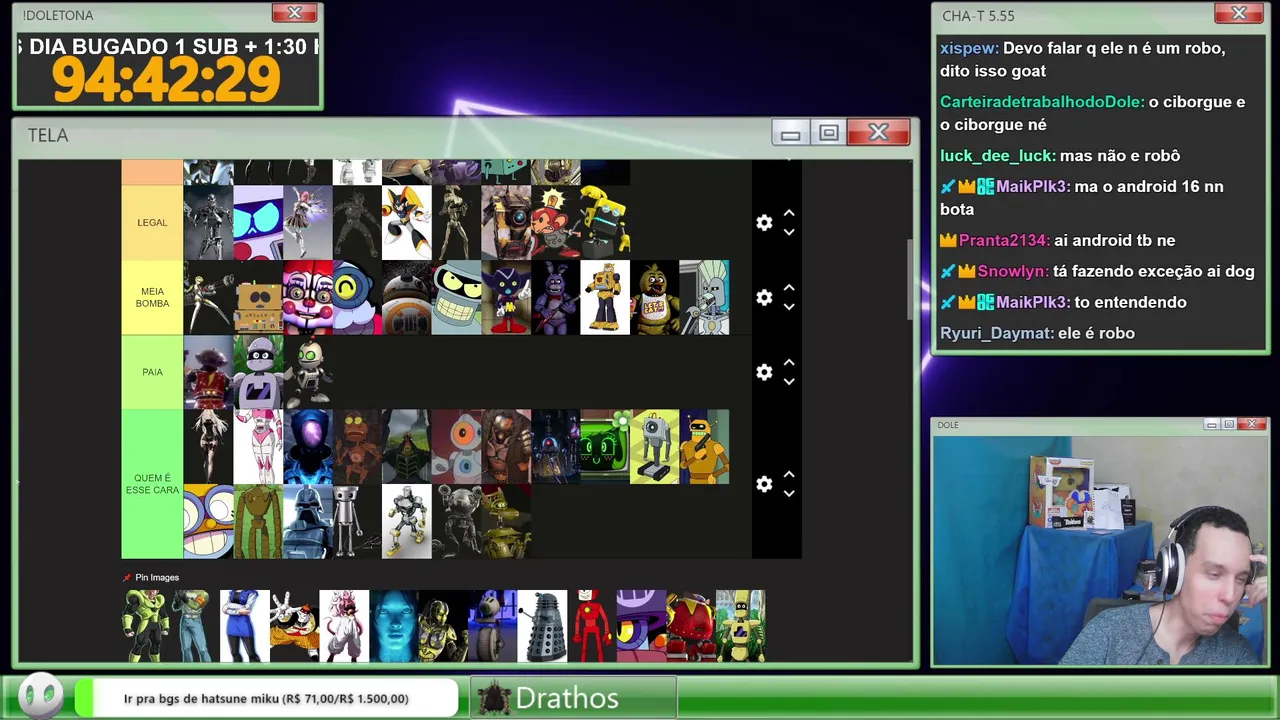
Task: Click MaikPlk3 in the "to entendendo" message
Action: (1033, 303)
